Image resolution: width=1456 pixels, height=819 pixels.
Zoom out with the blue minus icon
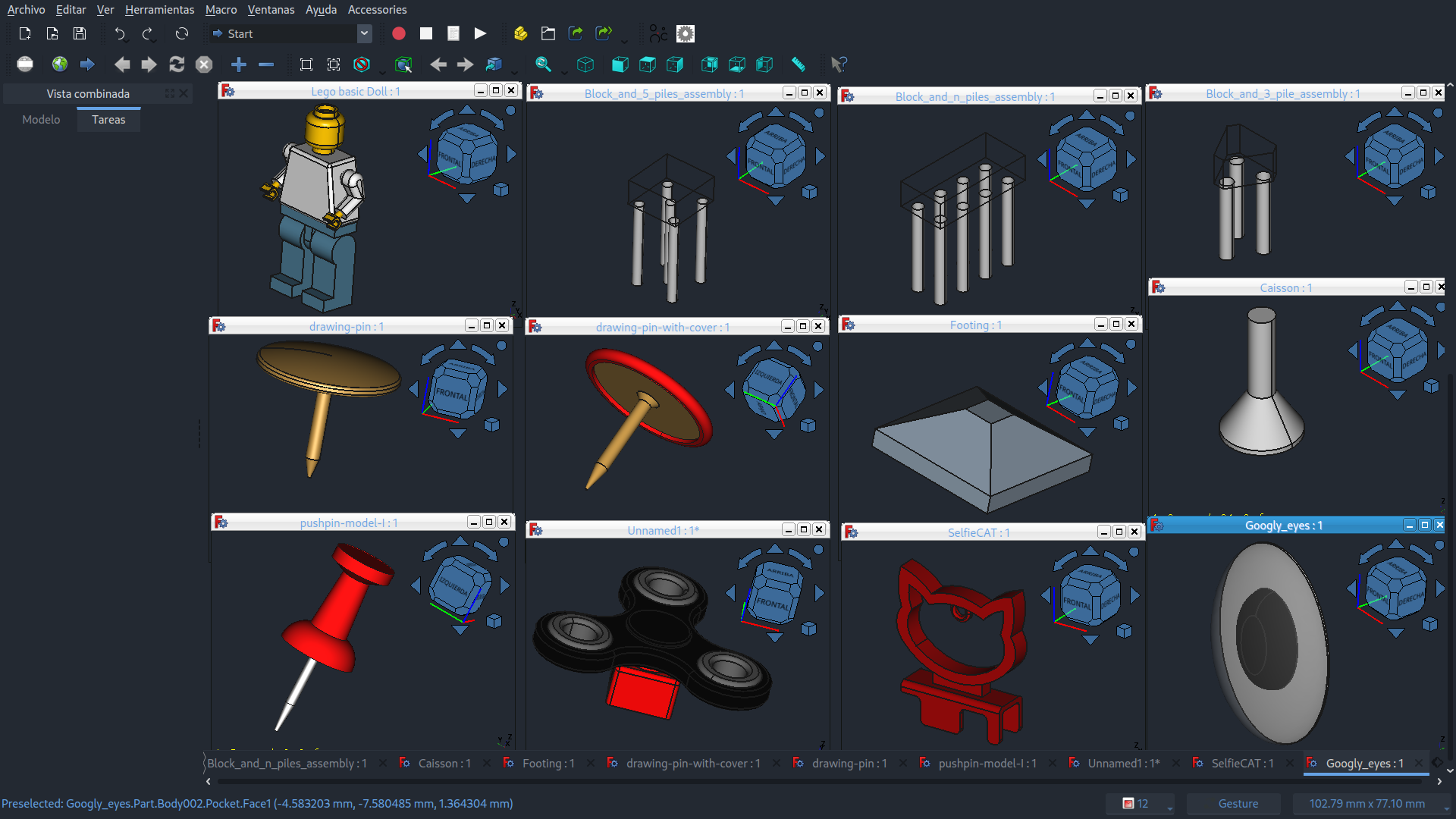(x=266, y=64)
